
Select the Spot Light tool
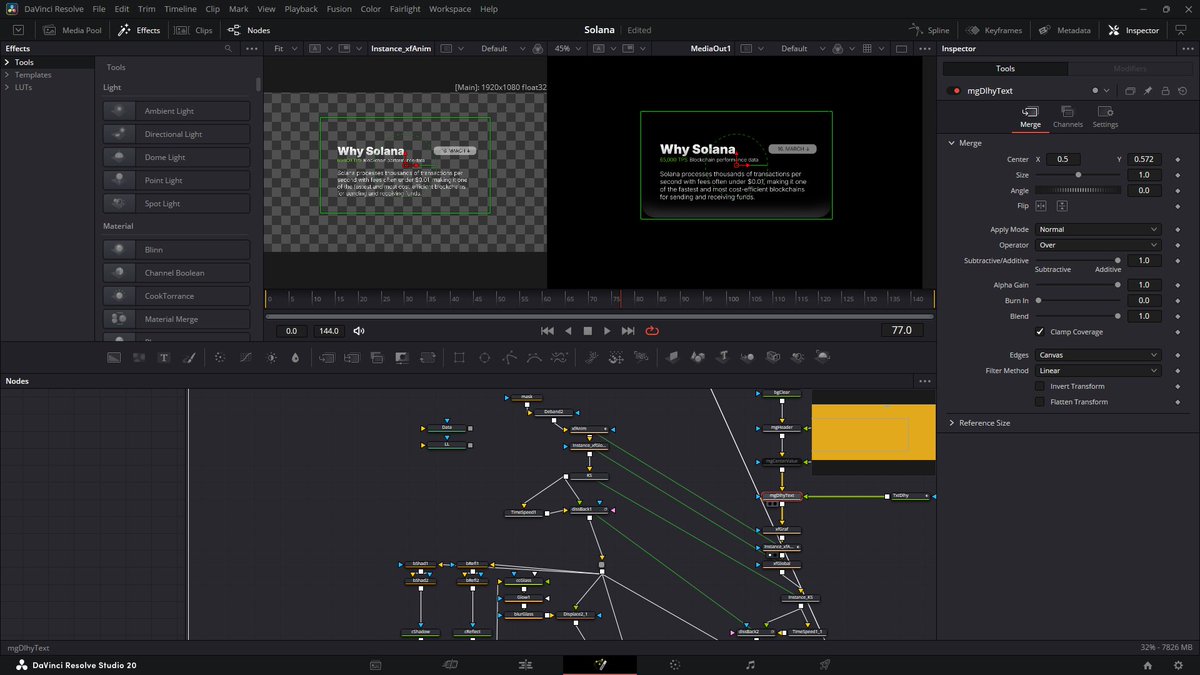click(177, 203)
